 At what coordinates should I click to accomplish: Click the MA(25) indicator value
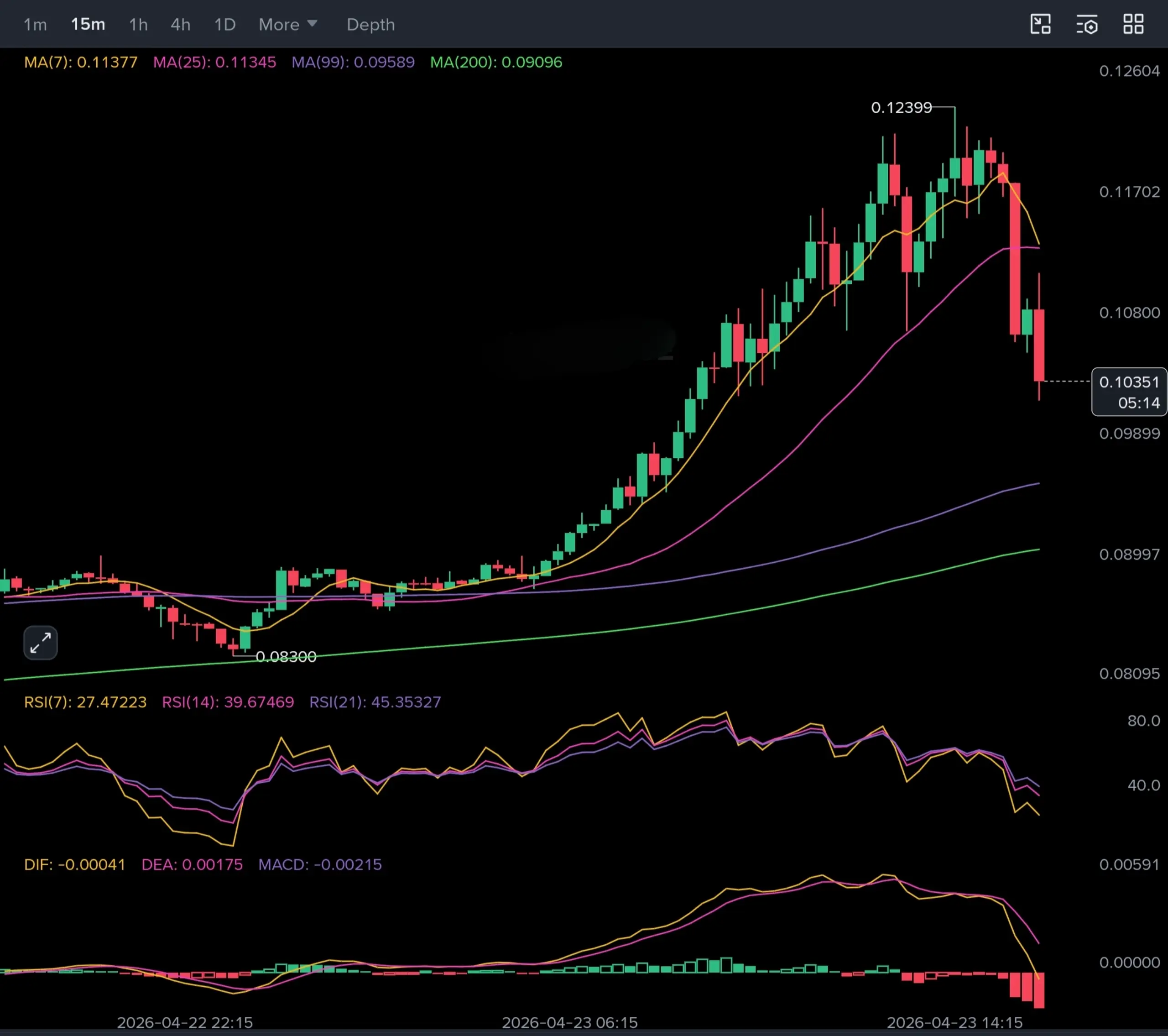tap(246, 62)
